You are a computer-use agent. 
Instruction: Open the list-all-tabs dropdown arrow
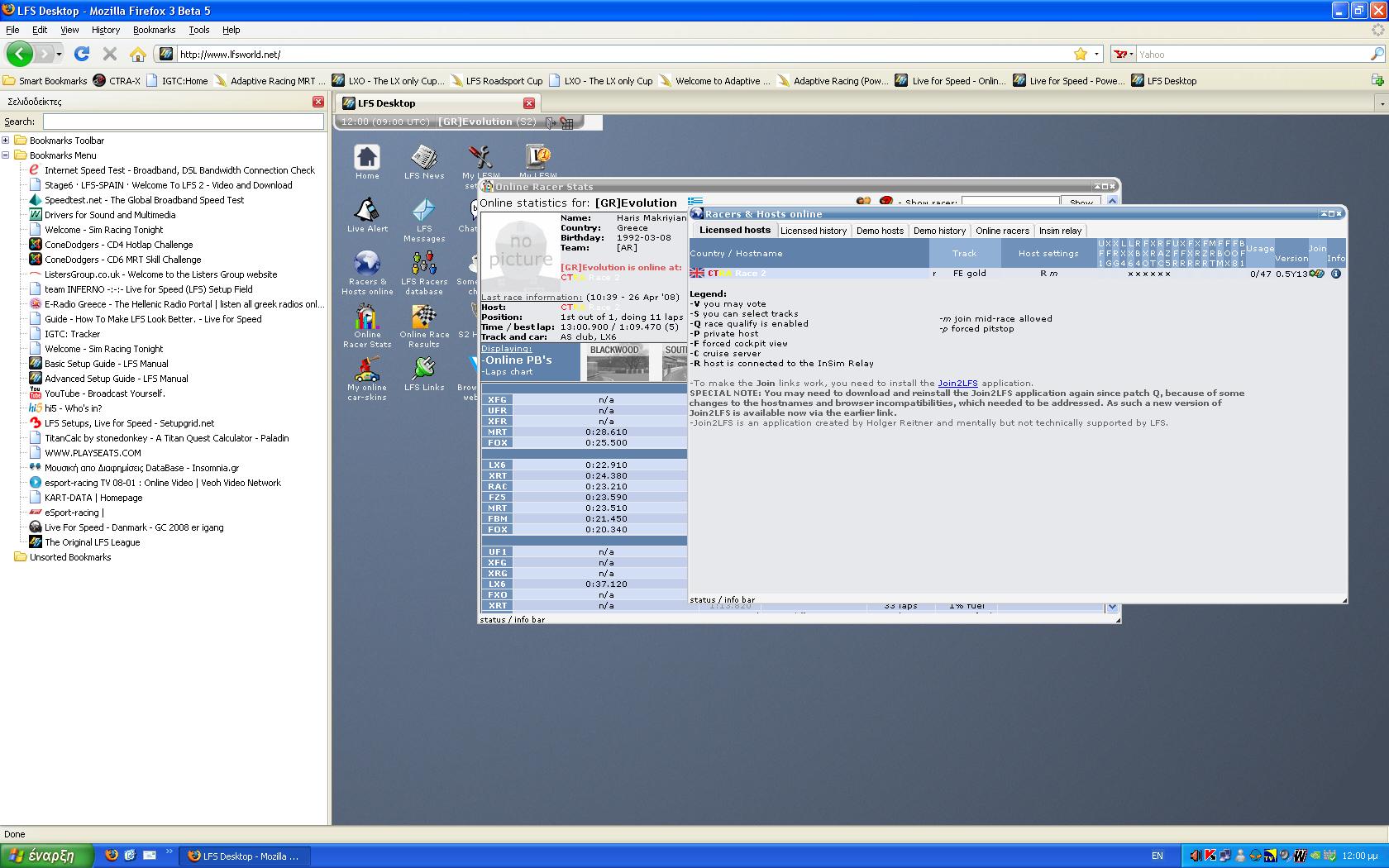(x=1382, y=103)
